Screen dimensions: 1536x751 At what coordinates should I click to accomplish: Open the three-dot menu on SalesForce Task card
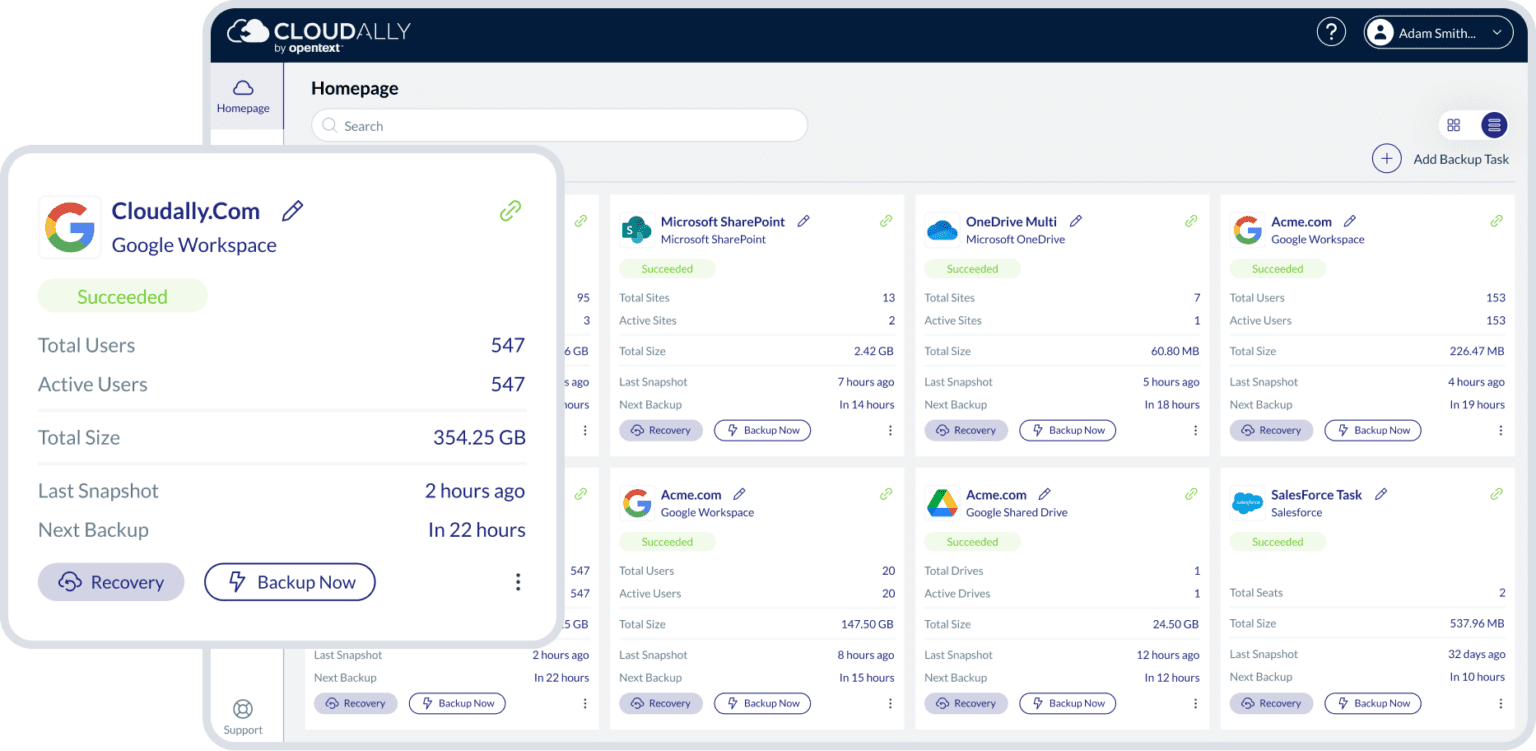pos(1500,703)
